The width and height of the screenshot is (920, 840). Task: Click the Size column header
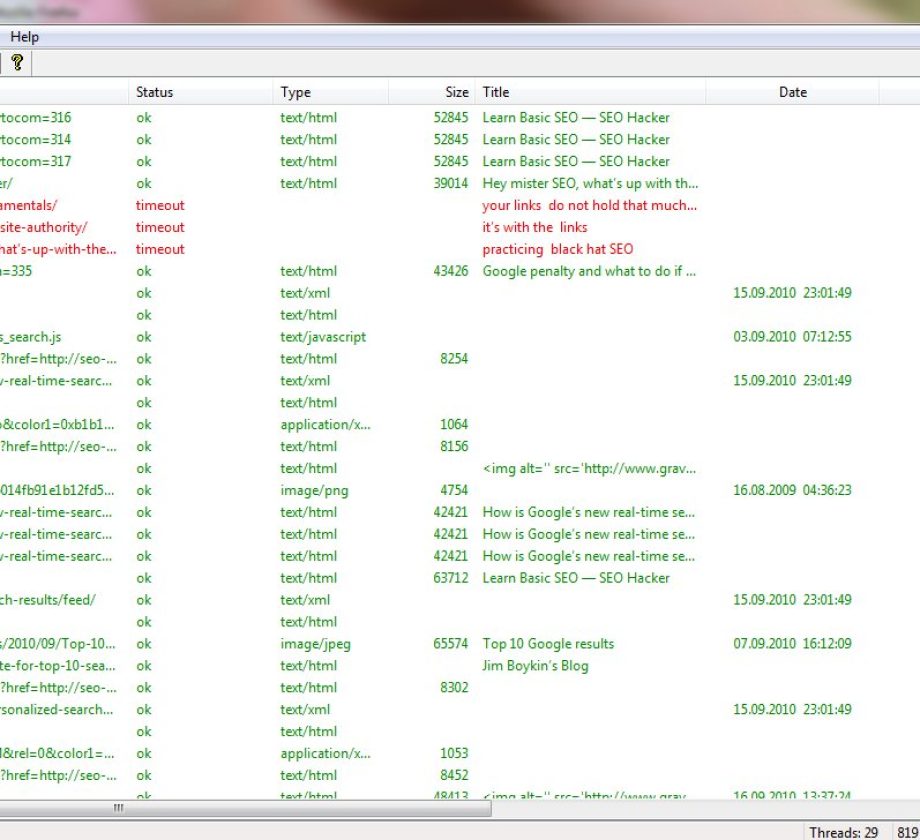tap(456, 92)
